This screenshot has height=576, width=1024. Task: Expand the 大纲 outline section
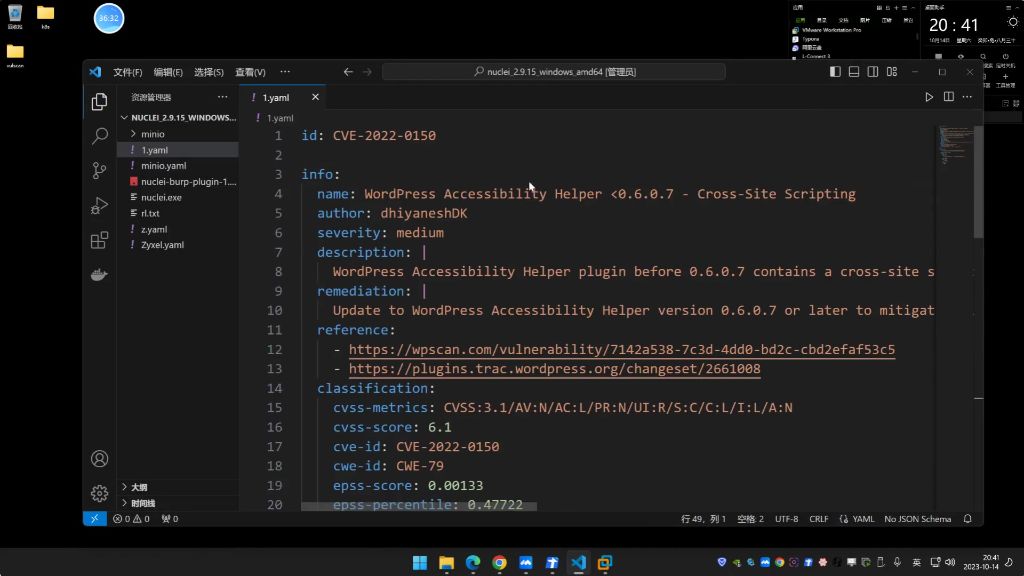pyautogui.click(x=178, y=487)
